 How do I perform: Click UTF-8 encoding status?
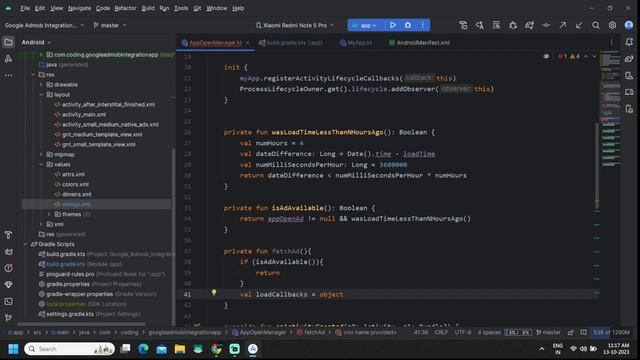463,333
